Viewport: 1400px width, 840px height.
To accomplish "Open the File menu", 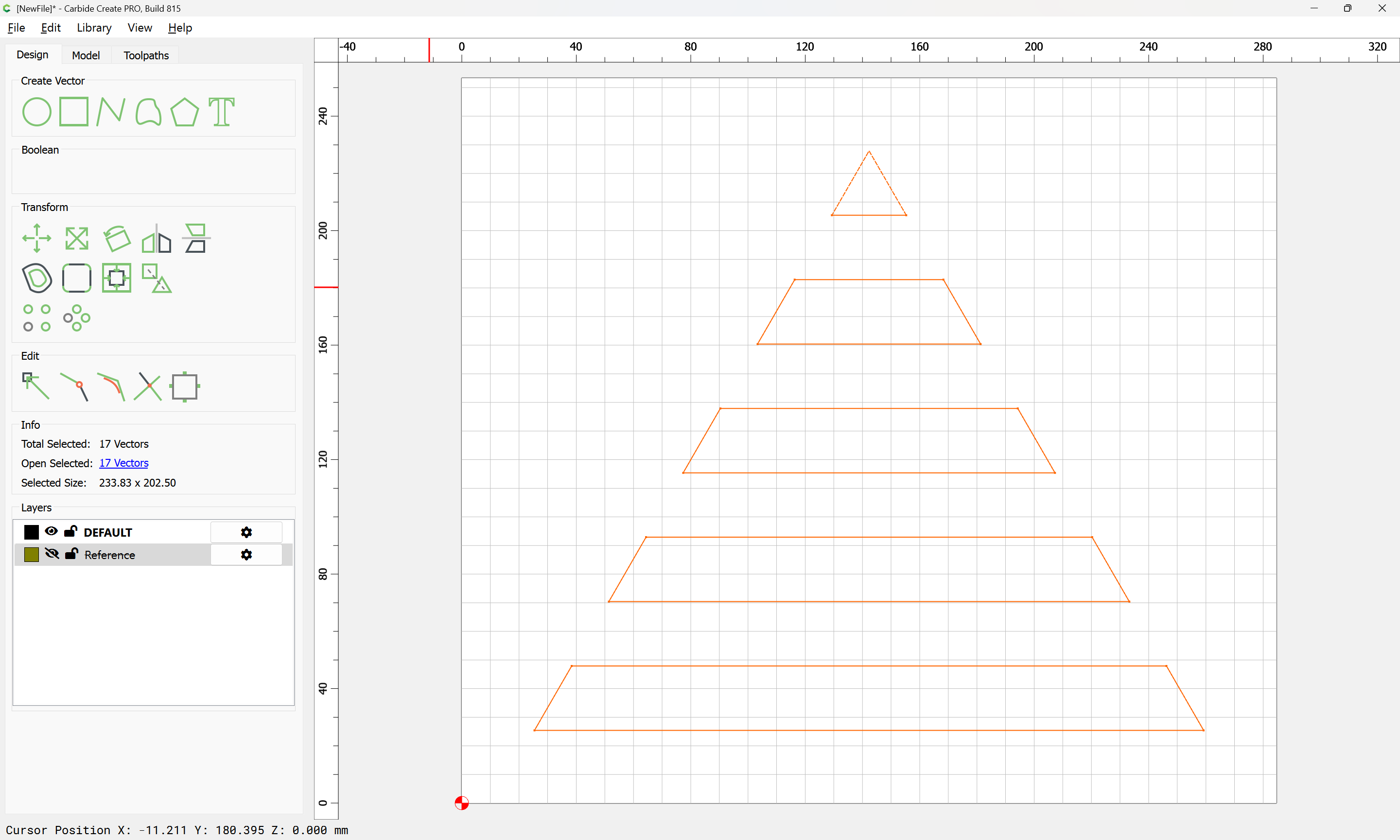I will coord(17,28).
